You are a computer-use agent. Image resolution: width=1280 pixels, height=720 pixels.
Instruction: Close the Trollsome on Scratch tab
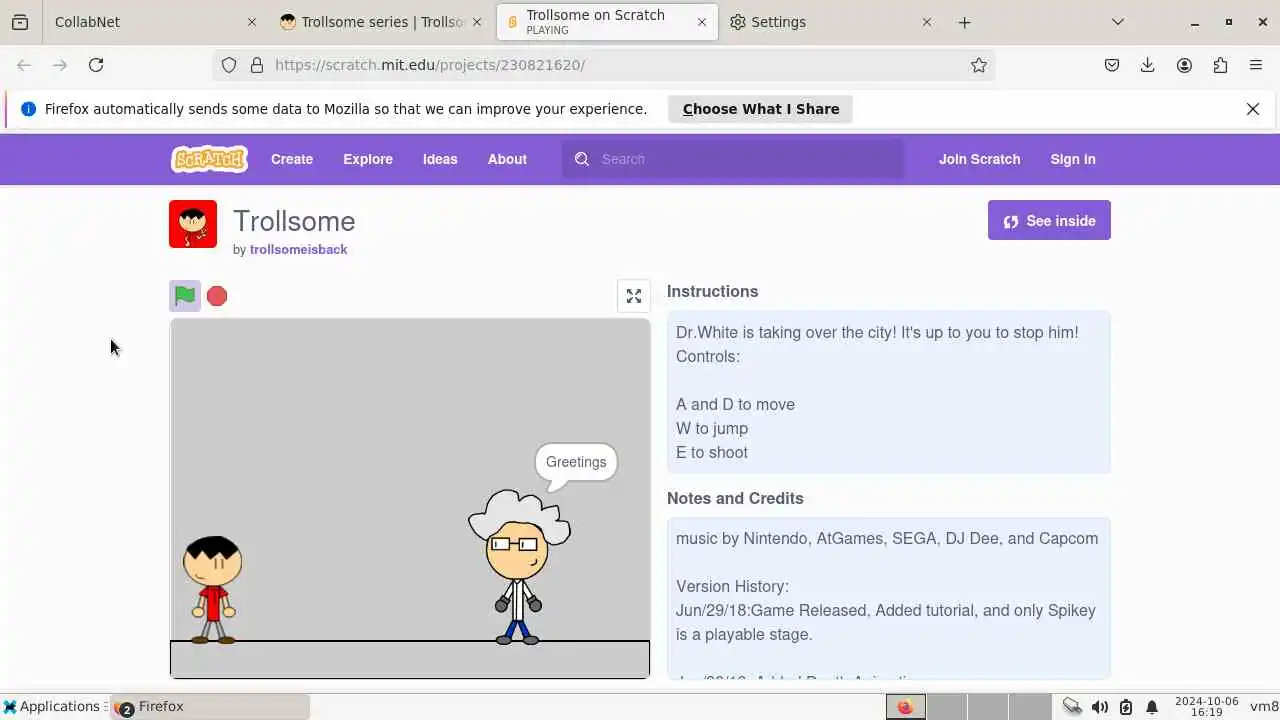(702, 22)
